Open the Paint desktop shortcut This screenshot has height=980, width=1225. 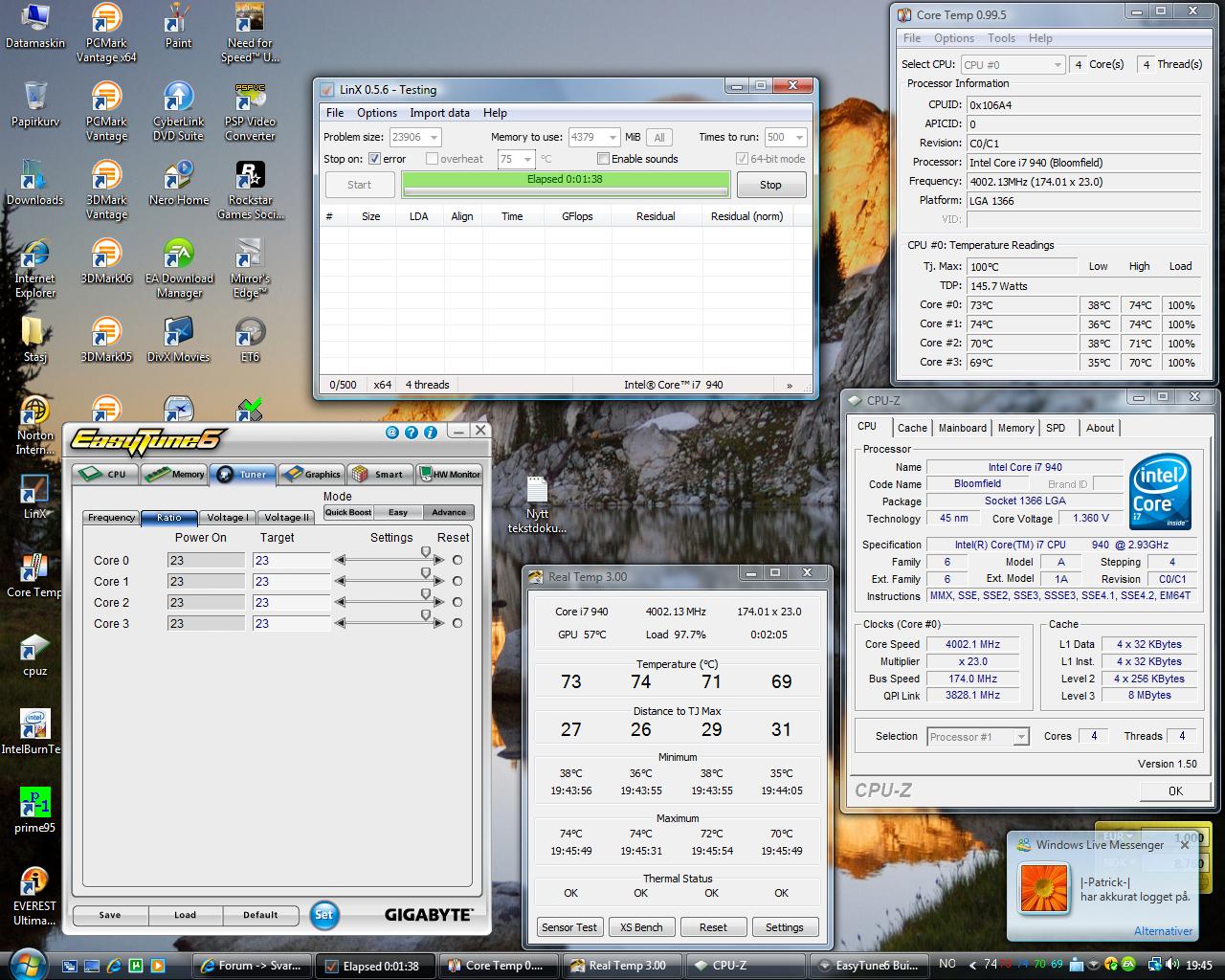178,27
